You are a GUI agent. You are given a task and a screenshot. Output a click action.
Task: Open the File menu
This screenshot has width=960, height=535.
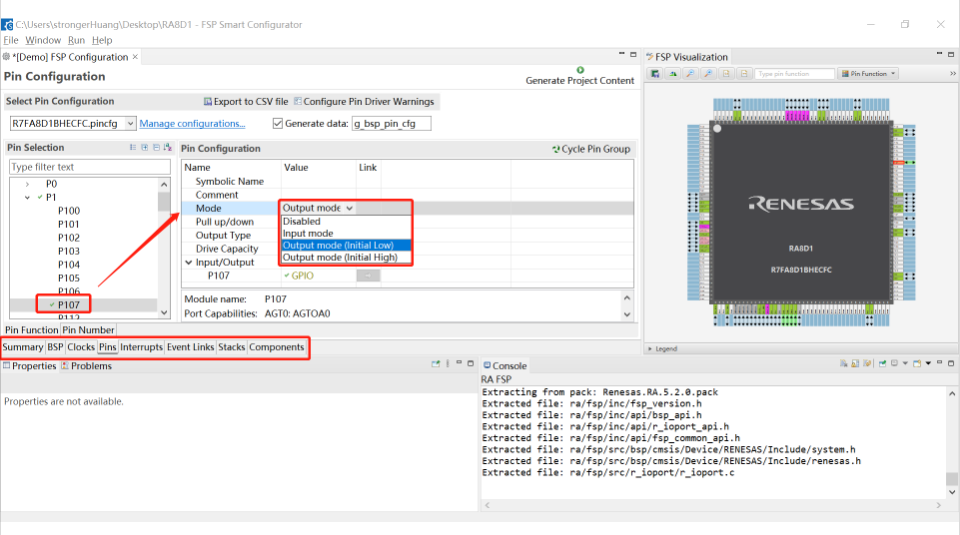click(x=10, y=40)
